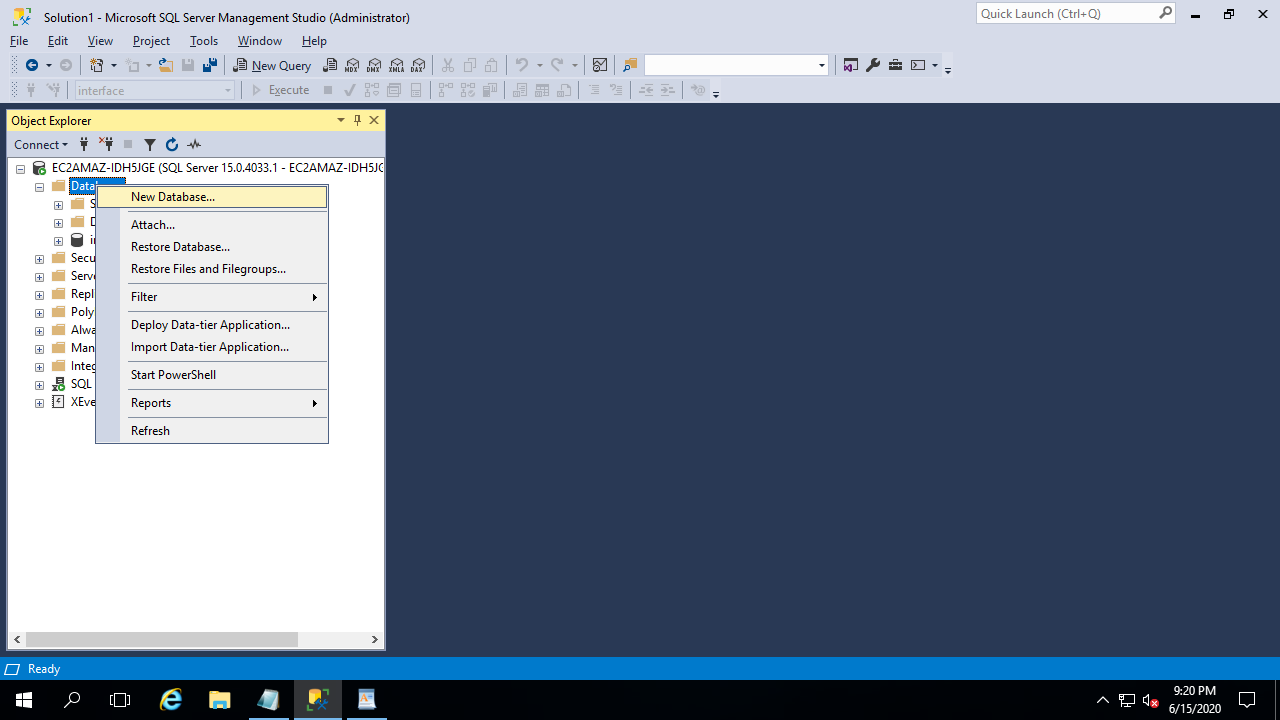Open the Reports submenu
1280x720 pixels.
point(212,403)
